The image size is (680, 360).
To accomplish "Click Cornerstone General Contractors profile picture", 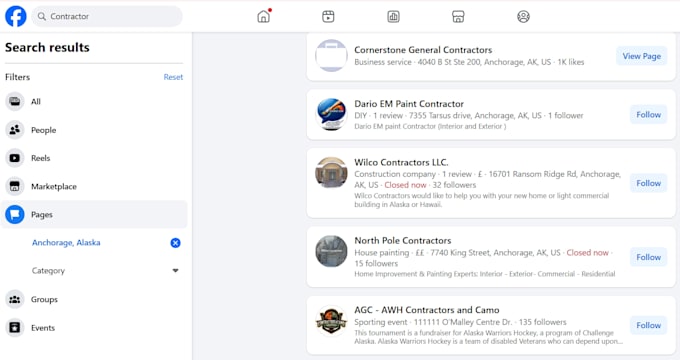I will [x=331, y=56].
